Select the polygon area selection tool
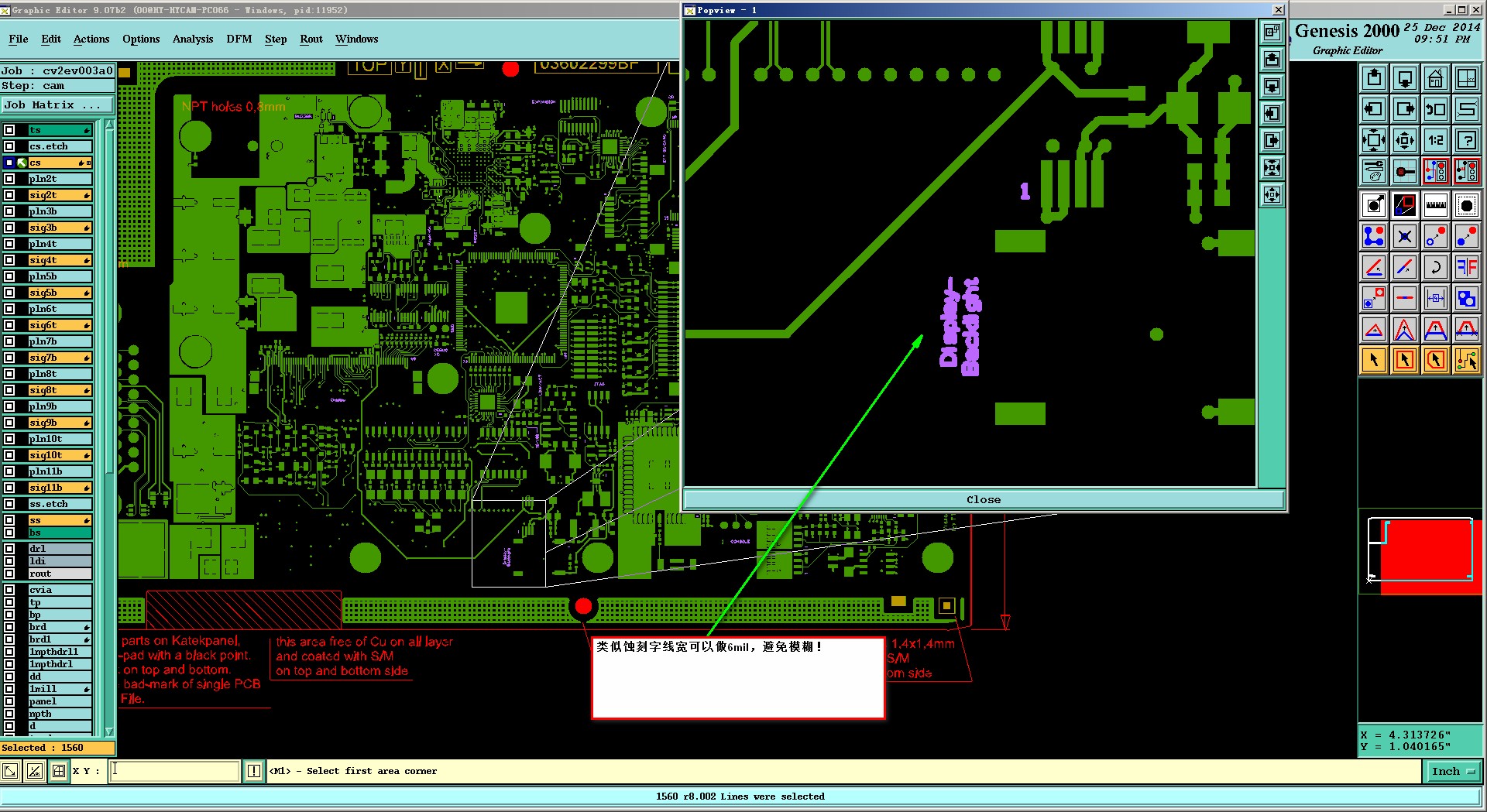Viewport: 1487px width, 812px height. 1435,360
